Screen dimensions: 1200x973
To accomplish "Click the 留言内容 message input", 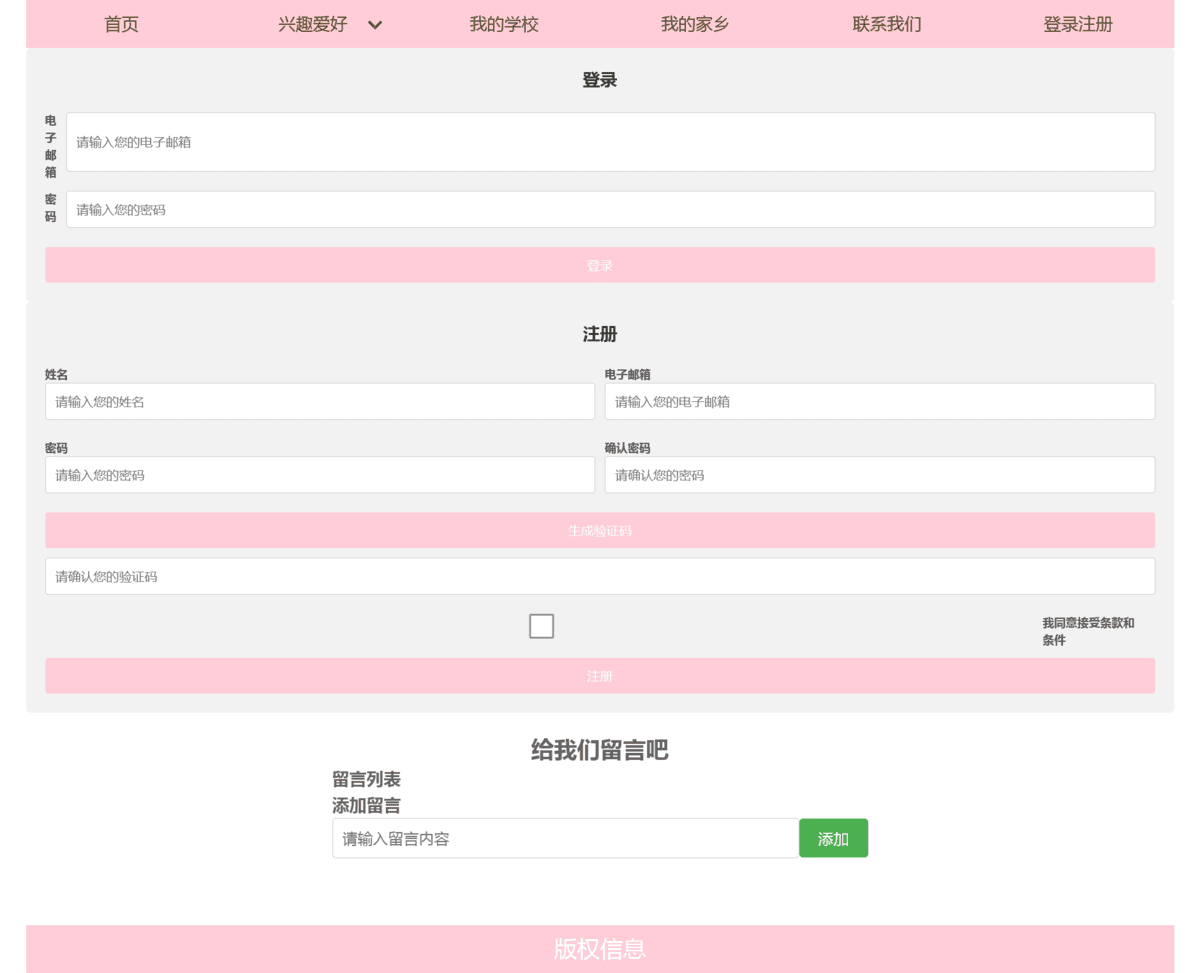I will tap(565, 839).
